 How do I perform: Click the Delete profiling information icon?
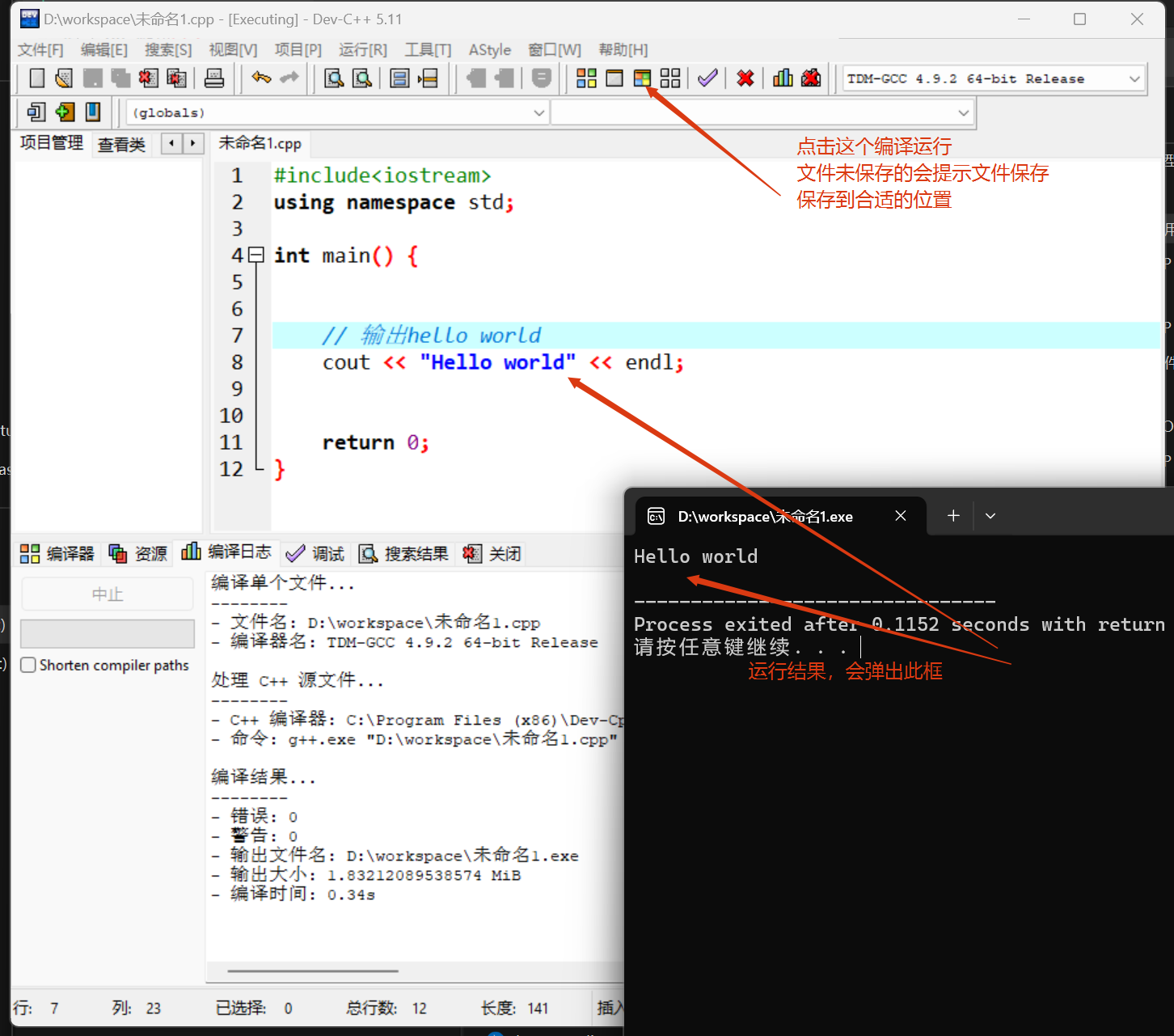(811, 78)
